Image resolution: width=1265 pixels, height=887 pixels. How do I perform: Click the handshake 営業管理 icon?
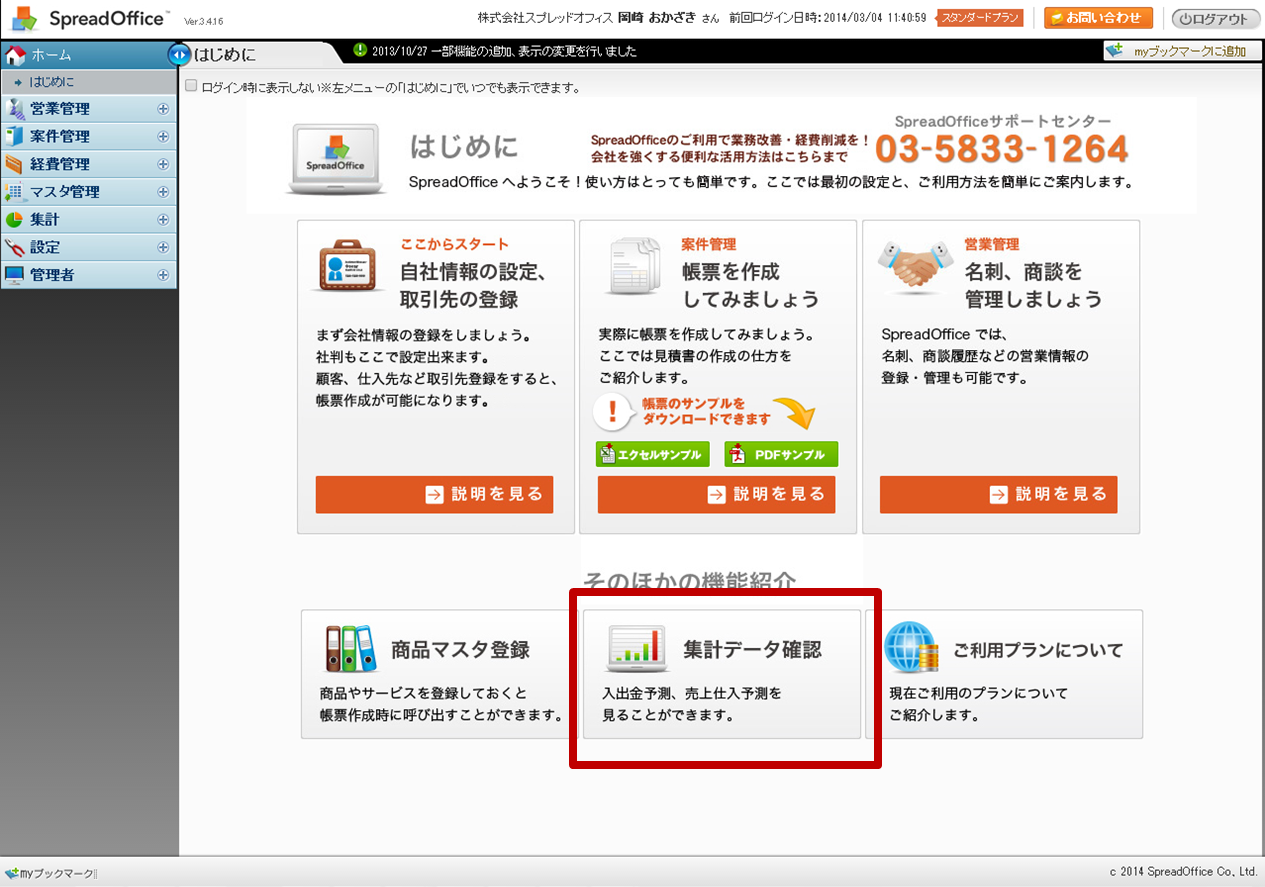pyautogui.click(x=914, y=266)
